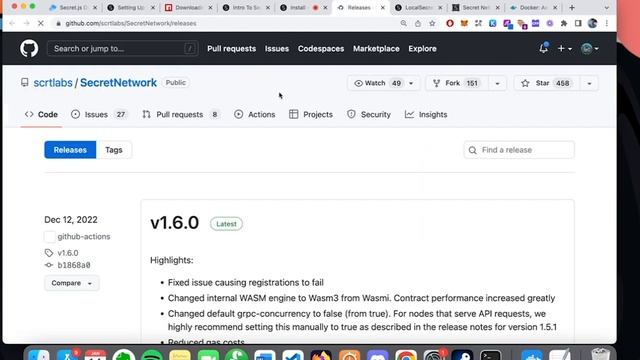Image resolution: width=640 pixels, height=360 pixels.
Task: Open the v1.6.0 release title
Action: click(x=175, y=223)
